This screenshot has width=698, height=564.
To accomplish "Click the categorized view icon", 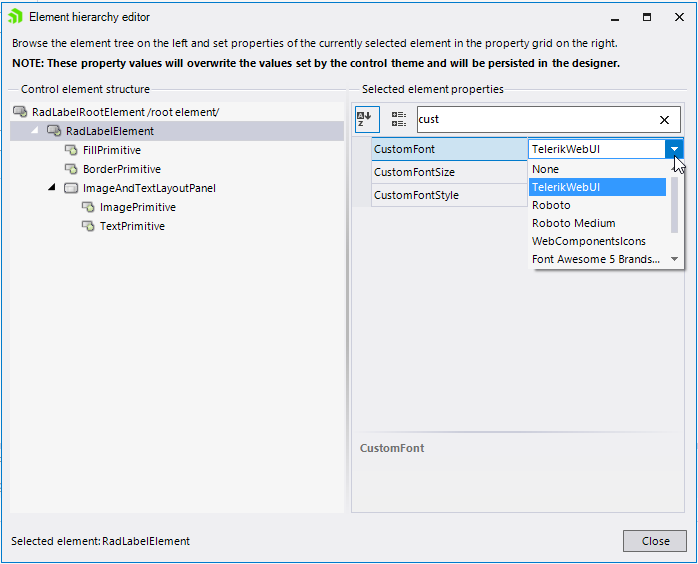I will (x=398, y=119).
